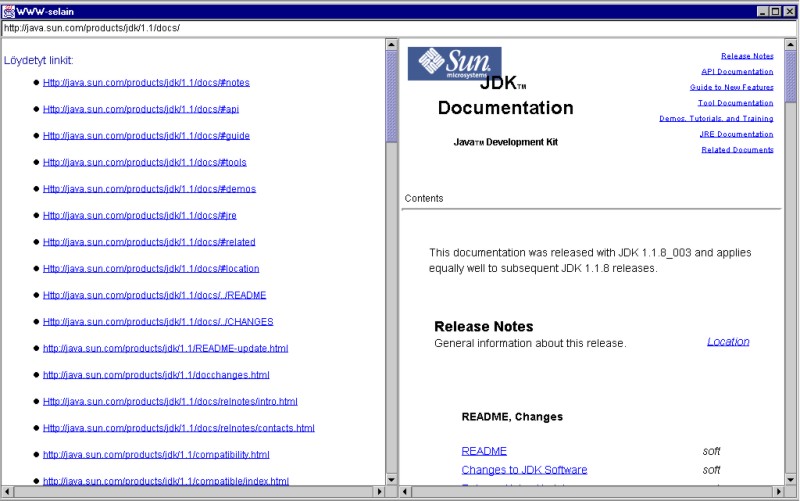Viewport: 800px width, 501px height.
Task: Open the docchanges.html link
Action: tap(156, 374)
